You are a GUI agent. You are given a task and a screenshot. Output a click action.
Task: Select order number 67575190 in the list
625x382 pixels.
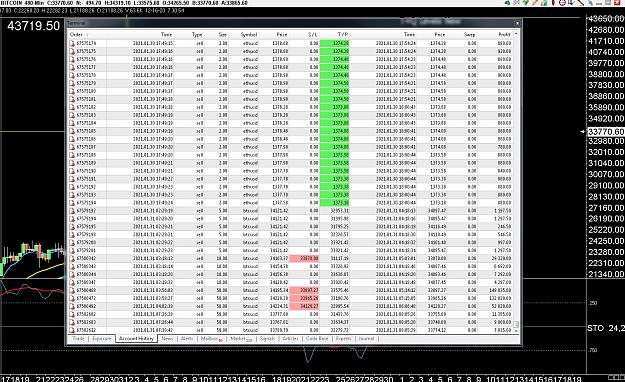(x=86, y=171)
